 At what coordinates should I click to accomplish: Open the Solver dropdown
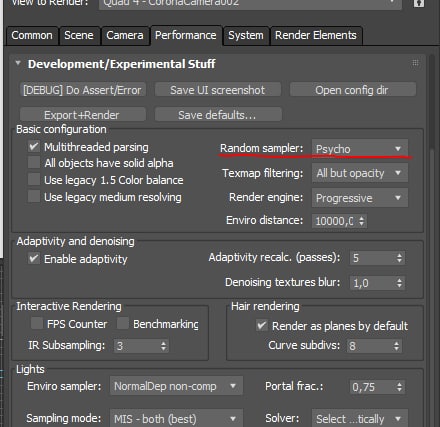[360, 419]
